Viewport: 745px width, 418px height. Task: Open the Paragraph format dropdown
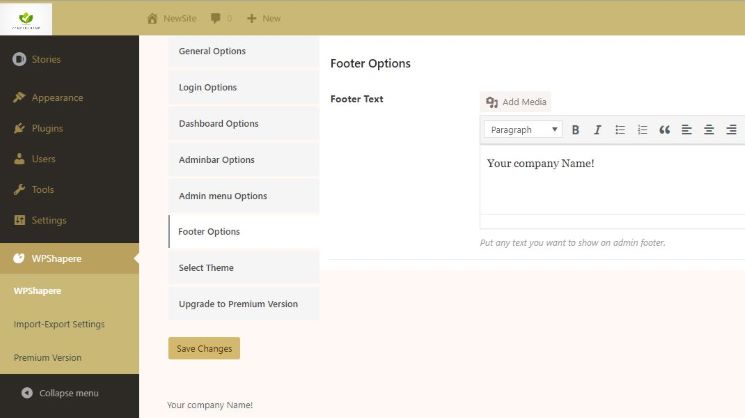[x=523, y=130]
